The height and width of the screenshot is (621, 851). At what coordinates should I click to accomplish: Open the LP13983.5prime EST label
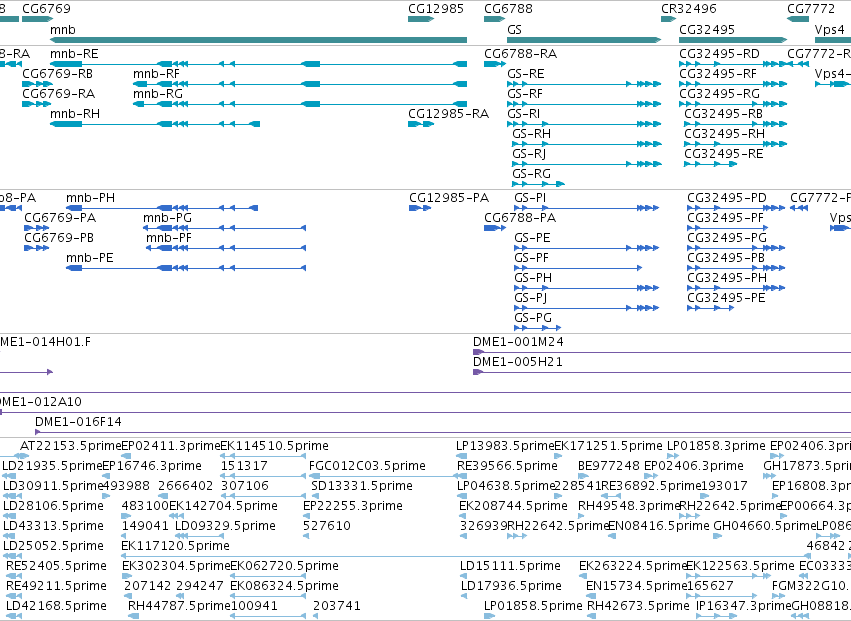[x=505, y=446]
